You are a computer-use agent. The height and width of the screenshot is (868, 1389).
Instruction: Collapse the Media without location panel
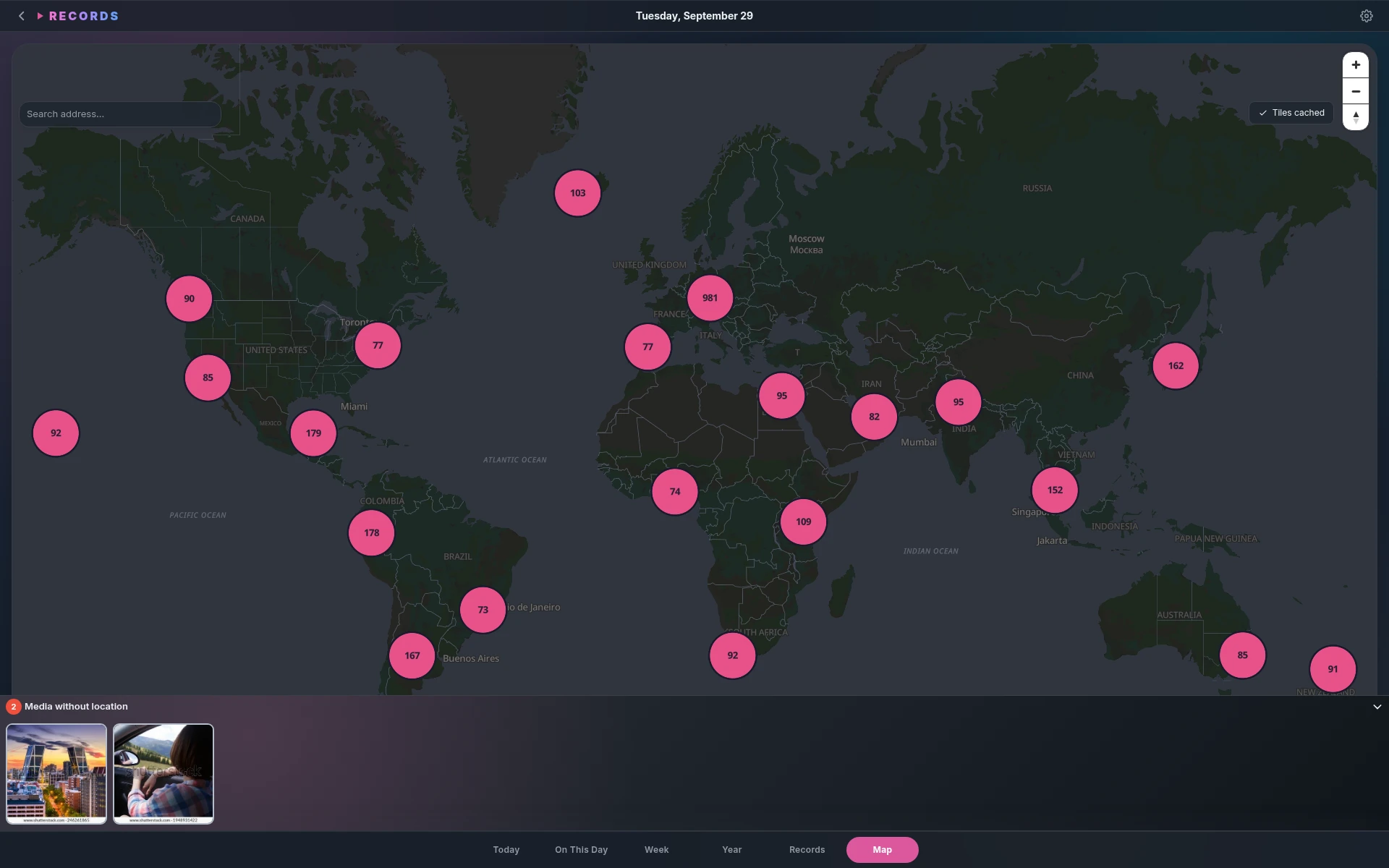click(1377, 707)
